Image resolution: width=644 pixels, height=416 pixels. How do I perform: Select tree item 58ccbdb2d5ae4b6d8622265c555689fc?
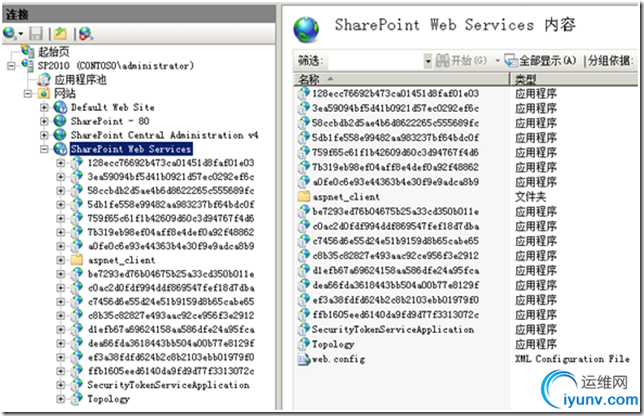tap(171, 191)
